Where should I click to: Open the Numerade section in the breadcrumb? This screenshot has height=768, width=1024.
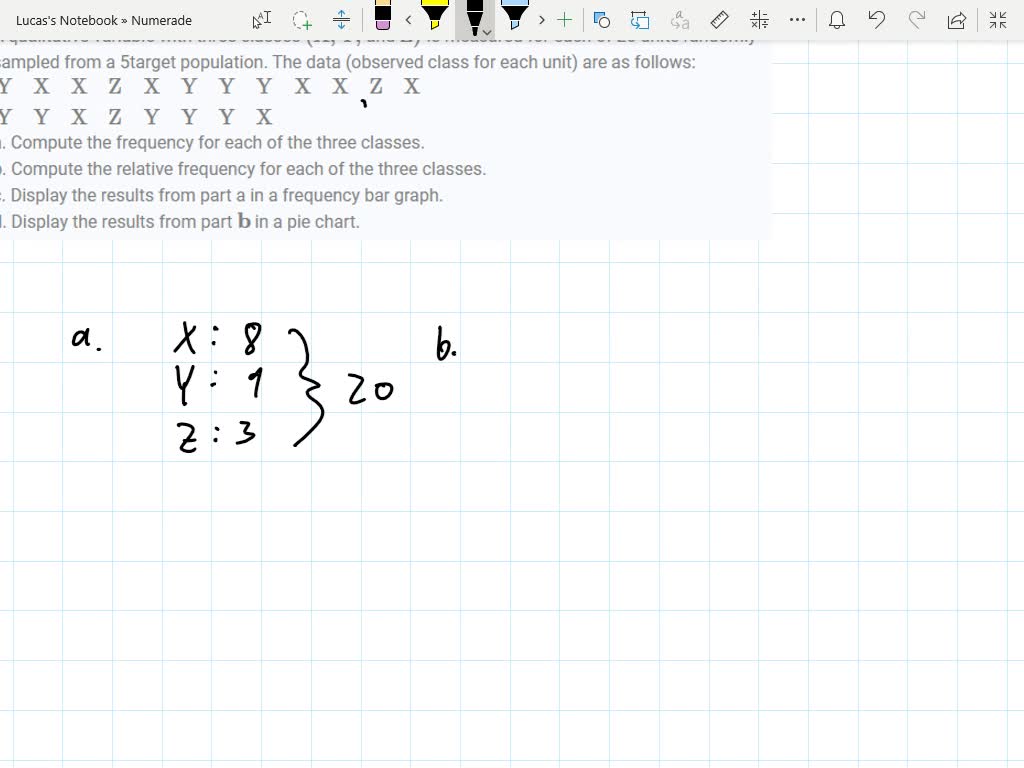coord(160,20)
